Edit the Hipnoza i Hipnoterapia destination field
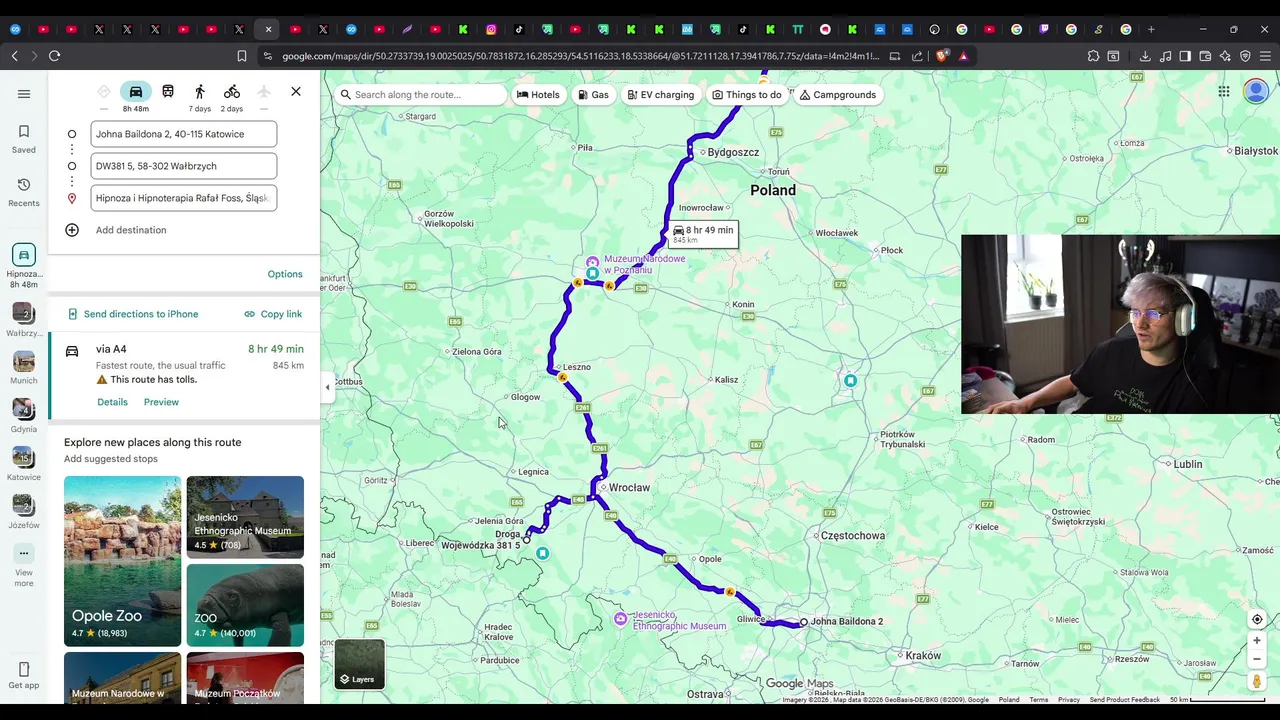This screenshot has height=720, width=1280. pos(183,198)
